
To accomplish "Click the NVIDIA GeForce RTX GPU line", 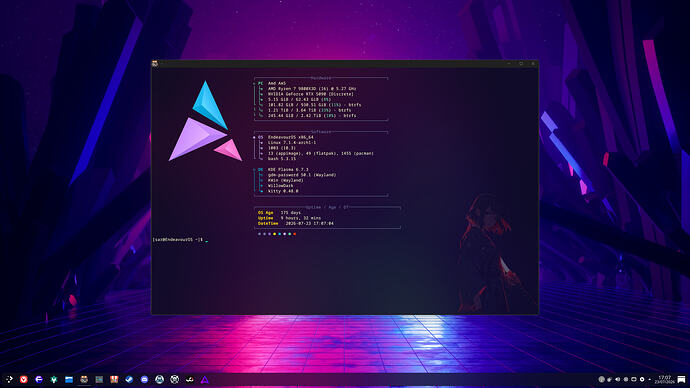I will pos(311,94).
